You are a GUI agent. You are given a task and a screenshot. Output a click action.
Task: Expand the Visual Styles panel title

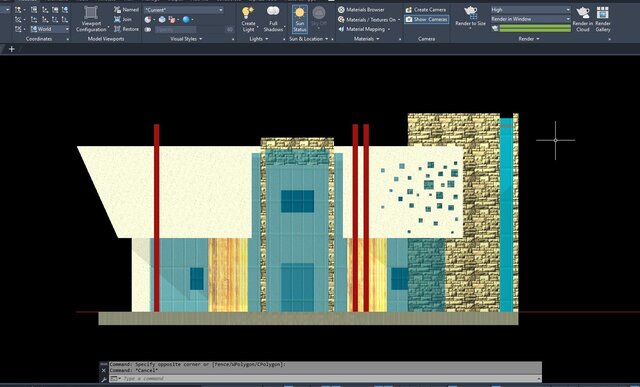[186, 39]
